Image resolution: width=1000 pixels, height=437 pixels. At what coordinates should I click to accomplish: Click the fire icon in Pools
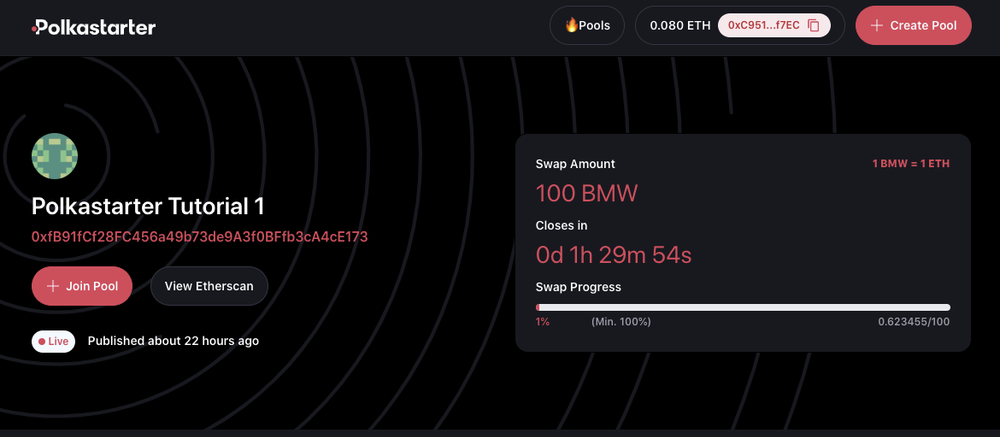click(571, 26)
